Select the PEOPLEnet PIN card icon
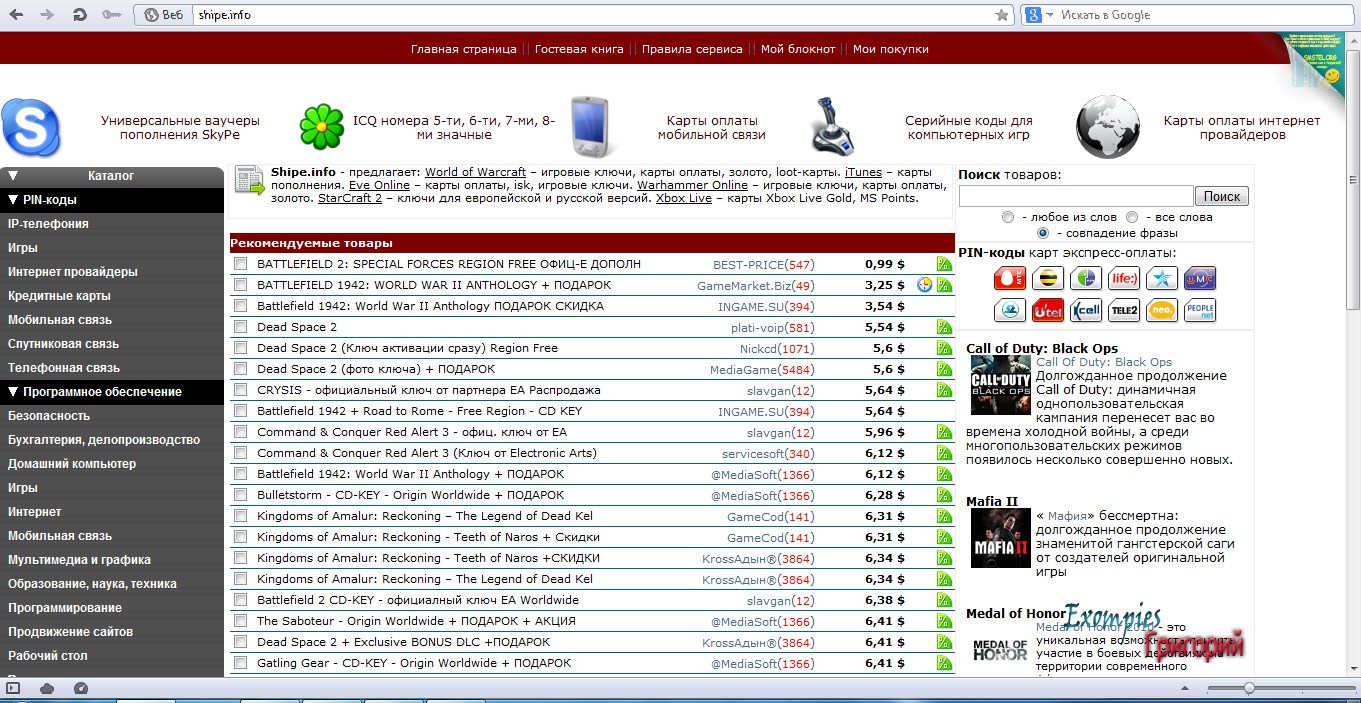 point(1200,310)
